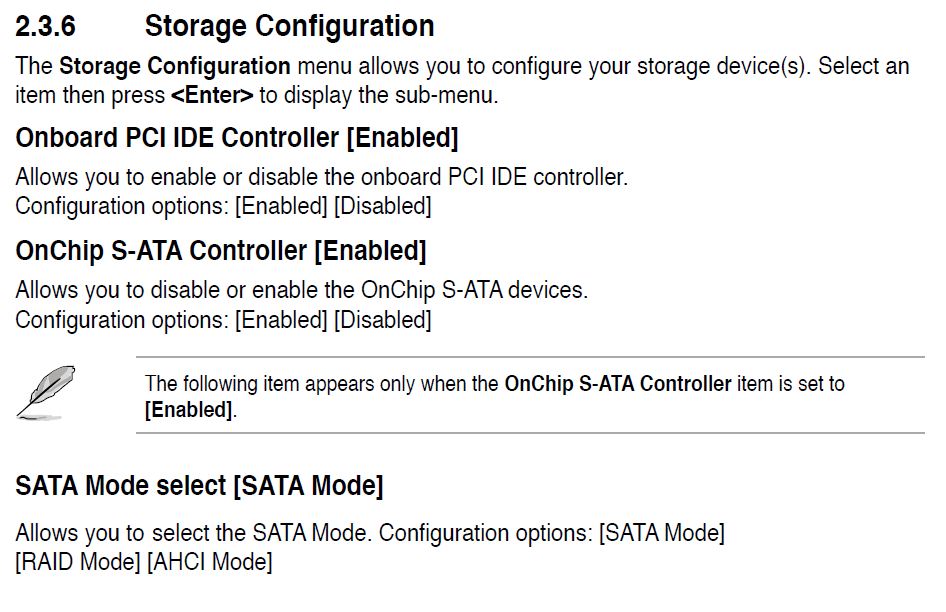This screenshot has width=946, height=612.
Task: Click [Enabled] option under PCI IDE controller
Action: point(281,206)
